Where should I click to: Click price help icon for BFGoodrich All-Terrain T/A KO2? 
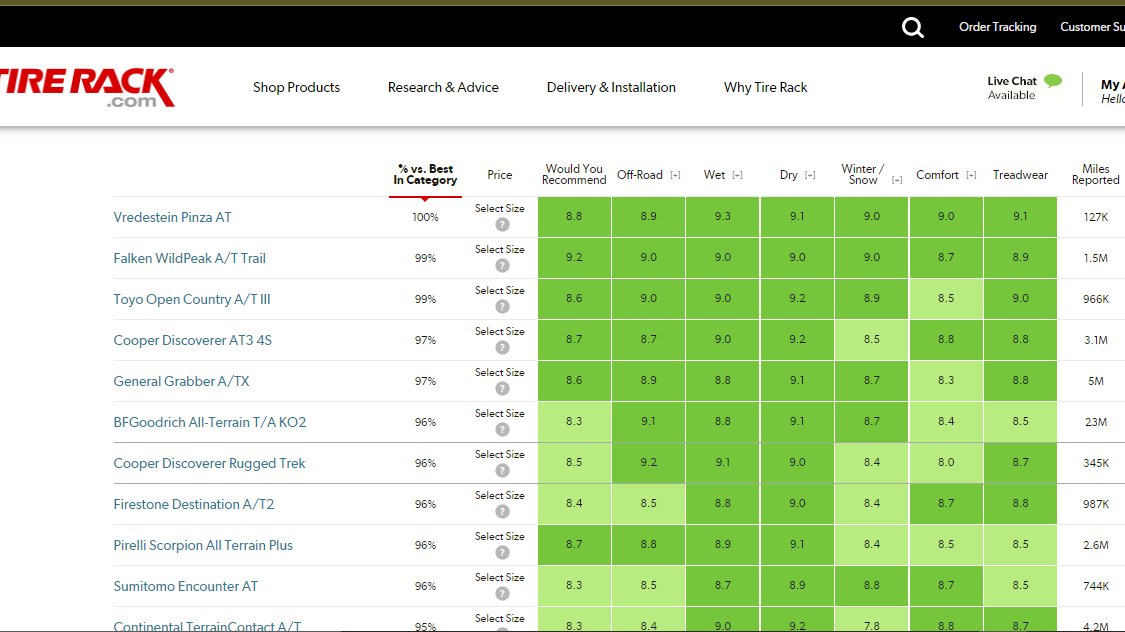(x=502, y=429)
